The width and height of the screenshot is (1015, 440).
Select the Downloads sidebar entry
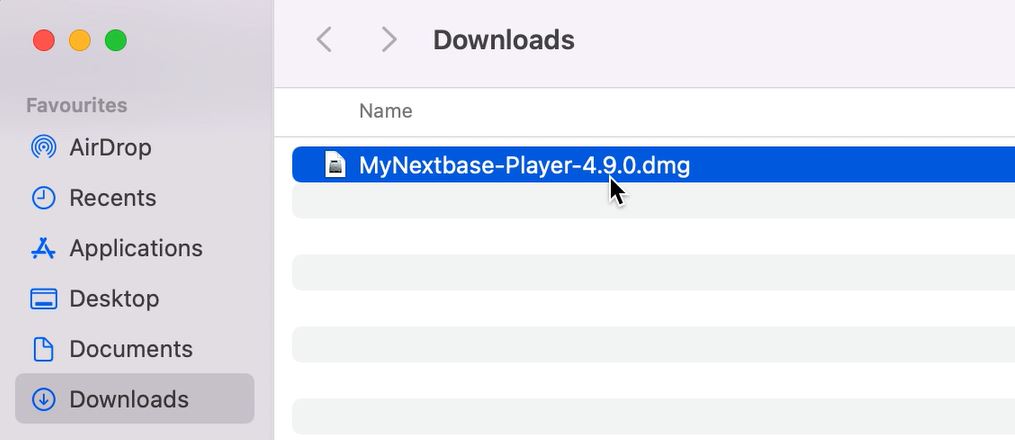135,399
